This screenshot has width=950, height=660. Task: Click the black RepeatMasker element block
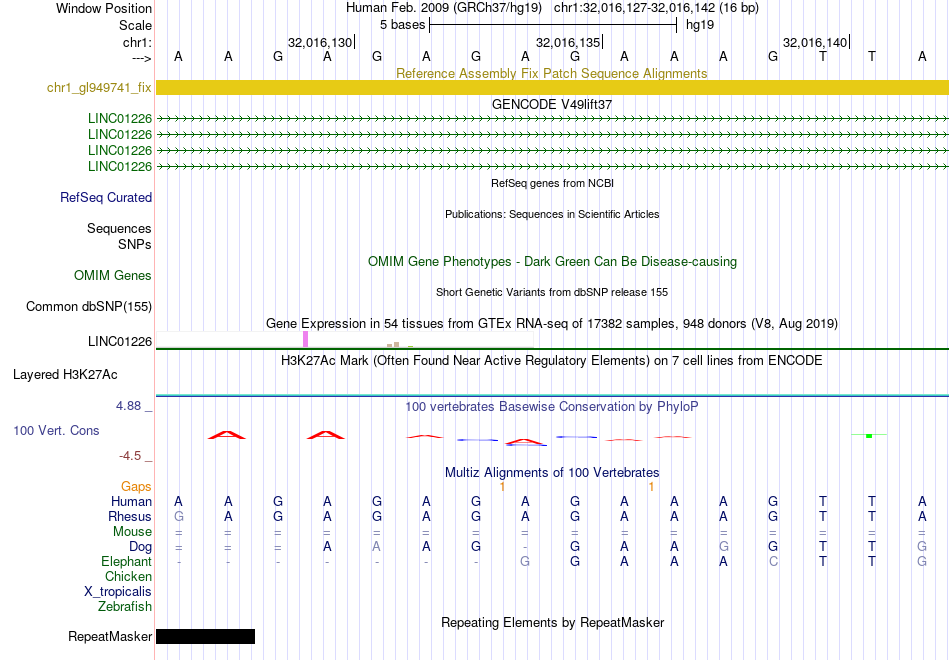(x=205, y=636)
